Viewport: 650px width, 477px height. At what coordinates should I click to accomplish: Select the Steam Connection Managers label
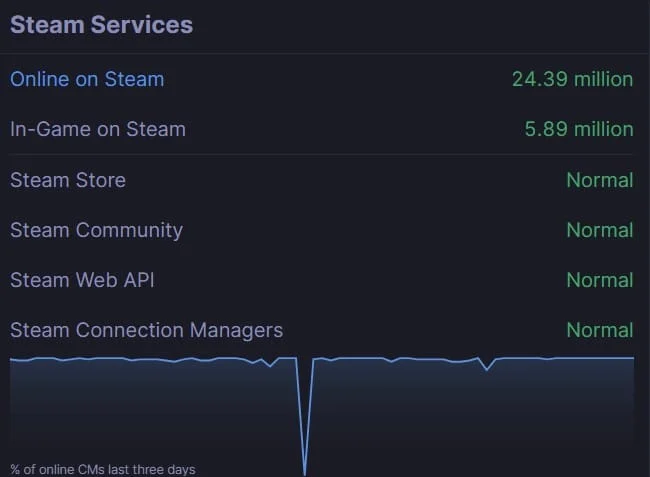(146, 330)
